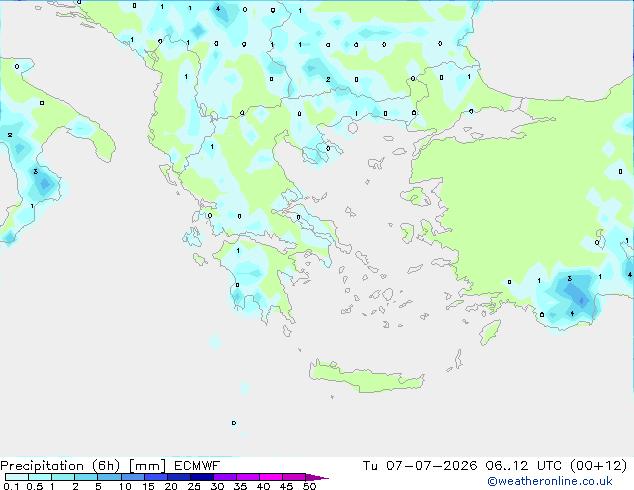
Task: Click the 2–5 mm legend swatch
Action: [86, 477]
